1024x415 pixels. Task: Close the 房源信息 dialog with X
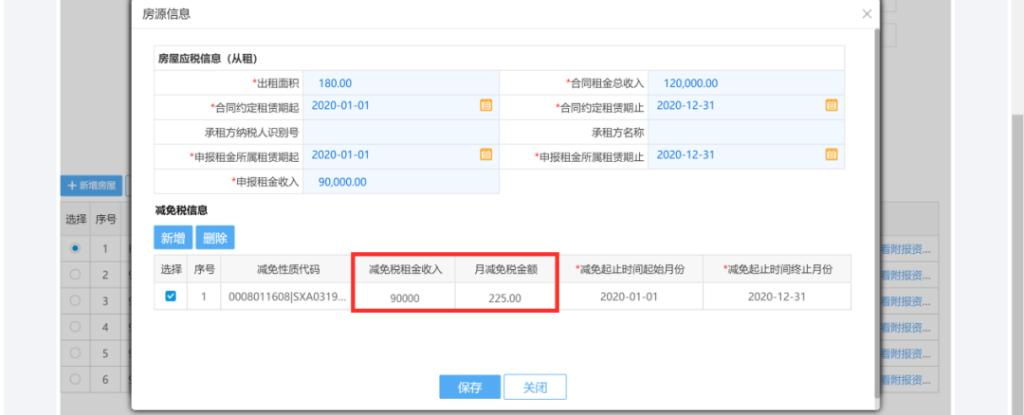pos(865,14)
